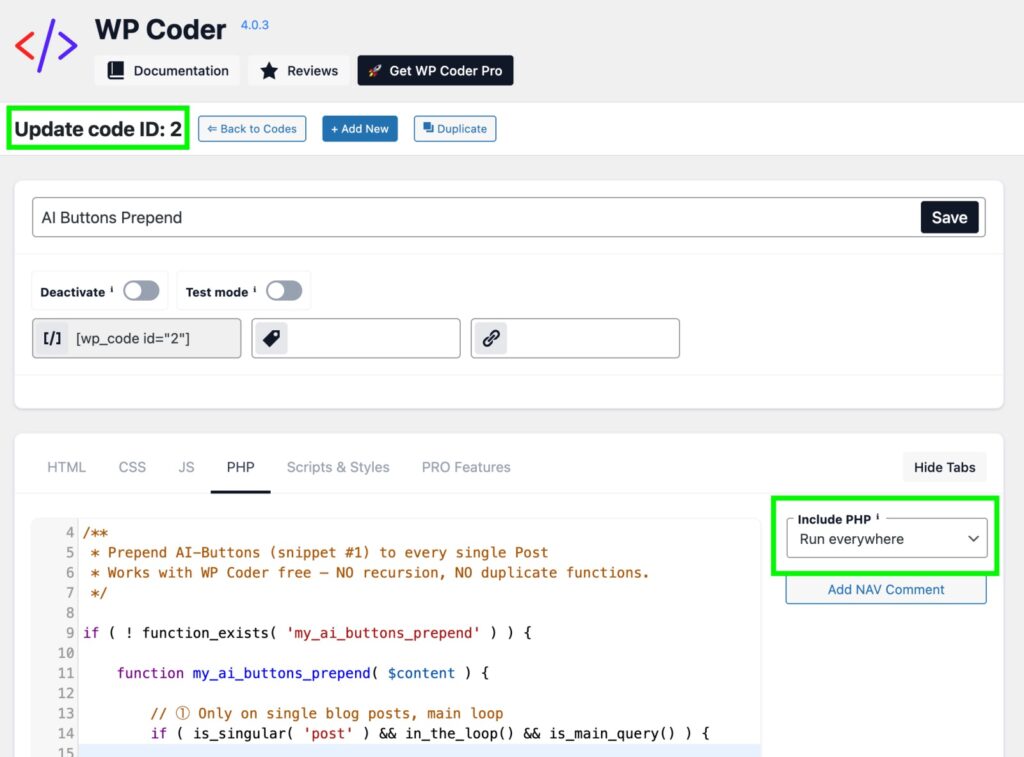The image size is (1024, 757).
Task: Click the Documentation book icon
Action: tap(116, 71)
